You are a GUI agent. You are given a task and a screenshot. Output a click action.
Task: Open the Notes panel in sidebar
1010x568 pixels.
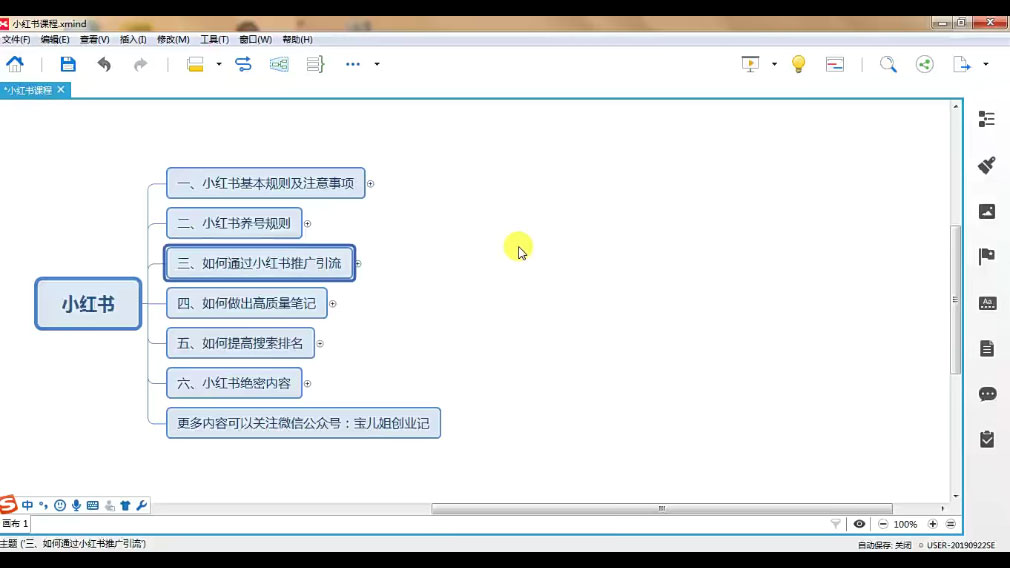click(x=987, y=348)
